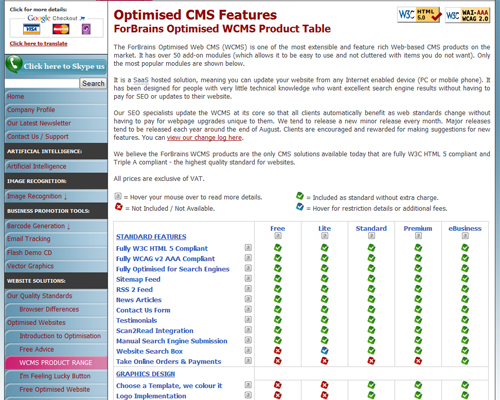
Task: Click the Standard column header
Action: pyautogui.click(x=371, y=228)
